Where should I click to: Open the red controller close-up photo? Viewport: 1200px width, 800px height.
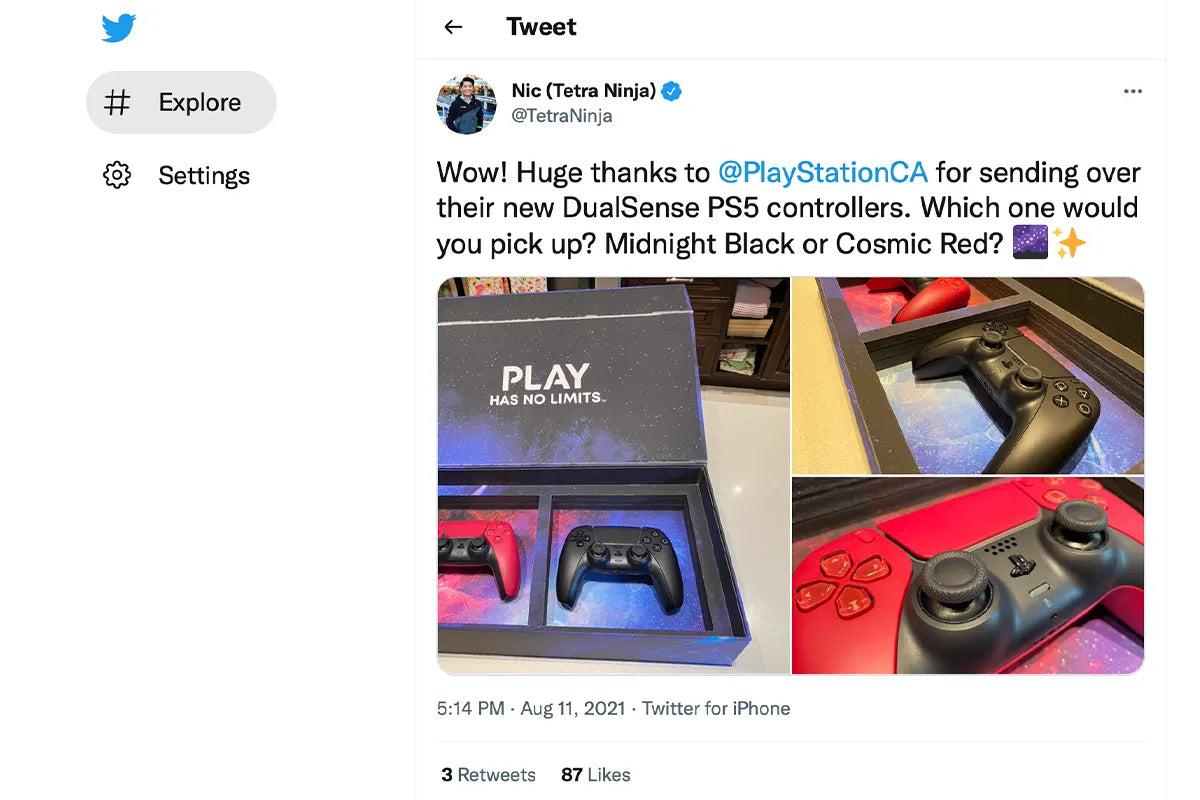pos(968,576)
